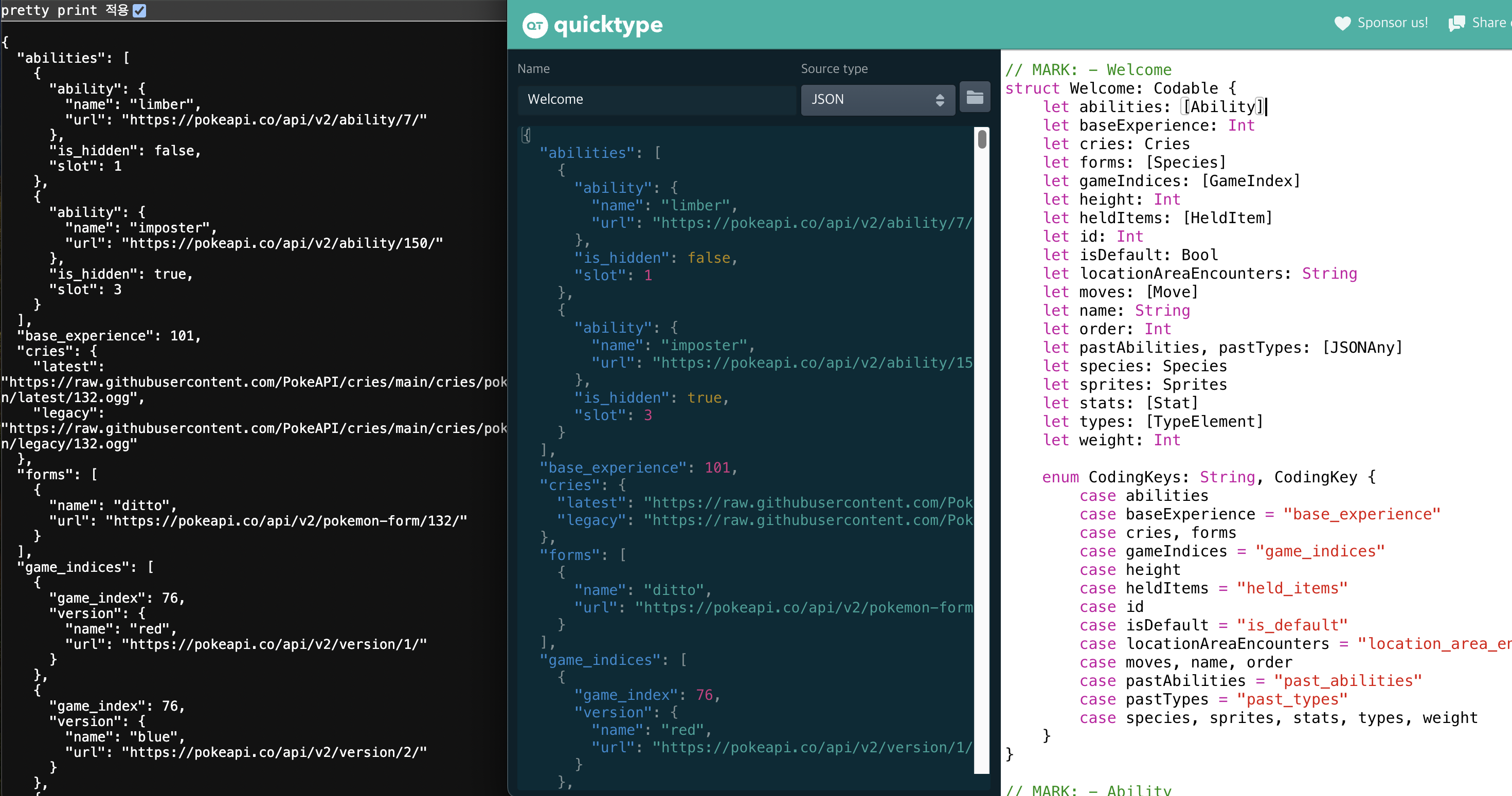The height and width of the screenshot is (796, 1512).
Task: Click the quicktype title text
Action: click(608, 25)
